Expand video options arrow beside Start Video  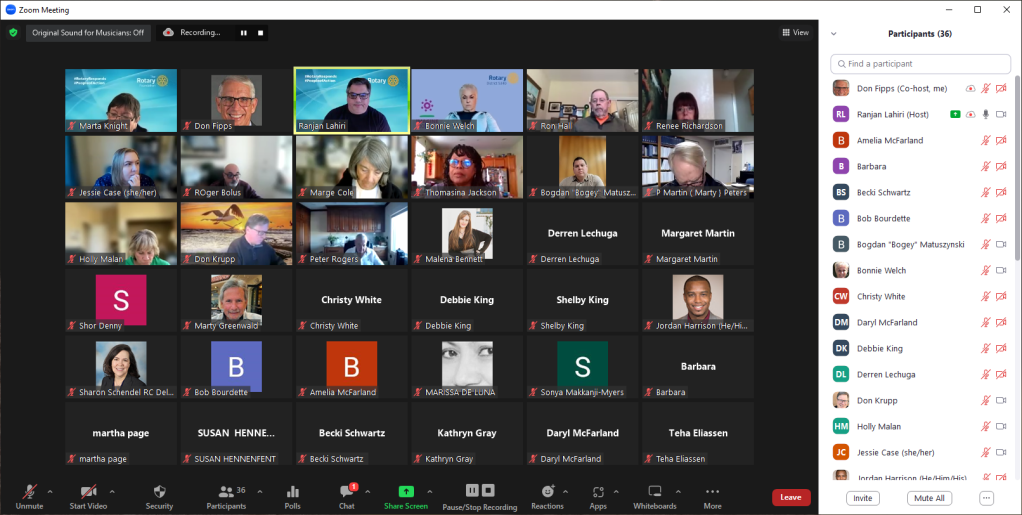pos(112,491)
